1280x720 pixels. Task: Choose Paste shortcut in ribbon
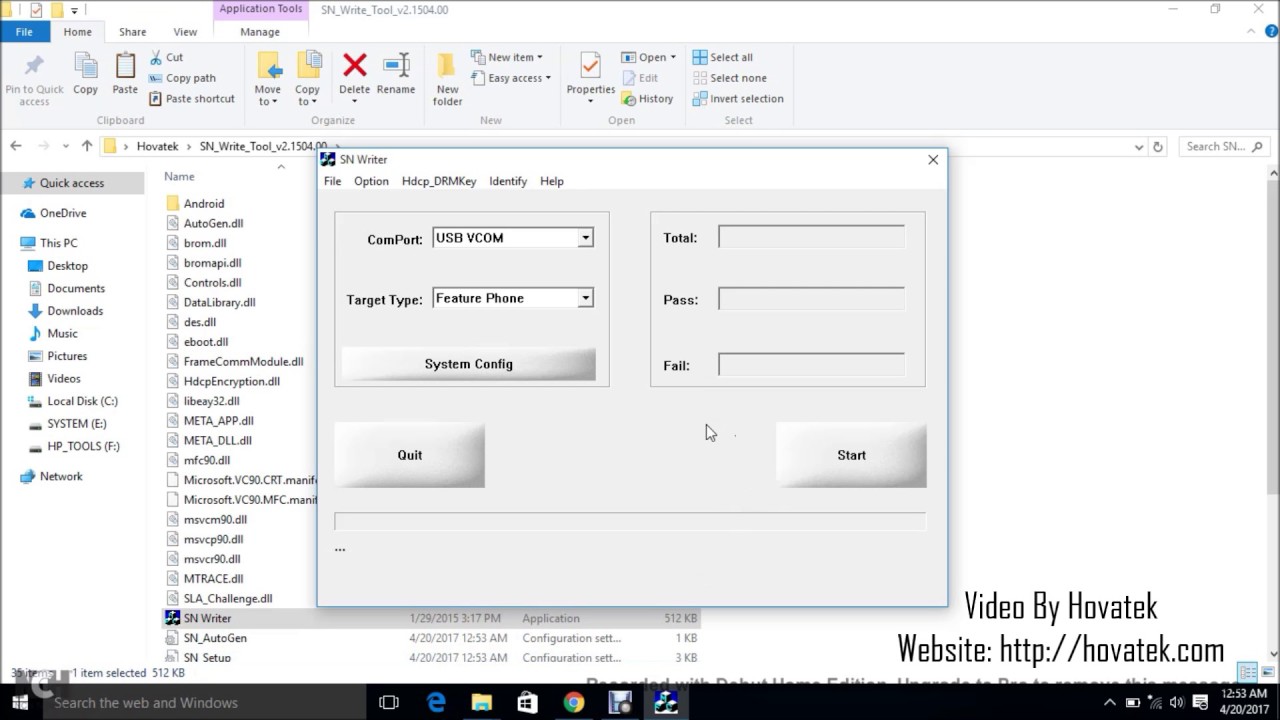click(192, 99)
